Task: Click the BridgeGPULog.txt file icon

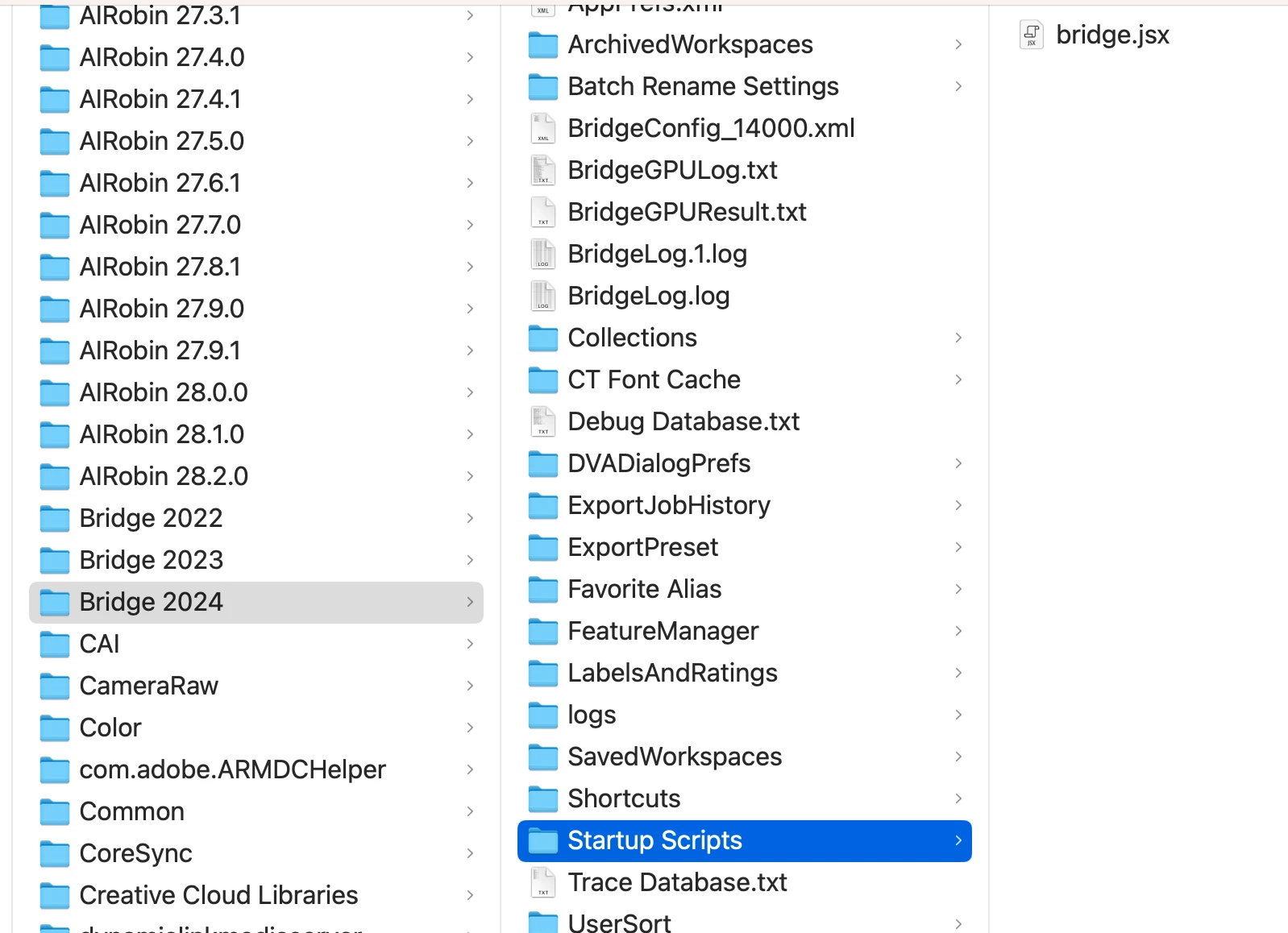Action: coord(542,170)
